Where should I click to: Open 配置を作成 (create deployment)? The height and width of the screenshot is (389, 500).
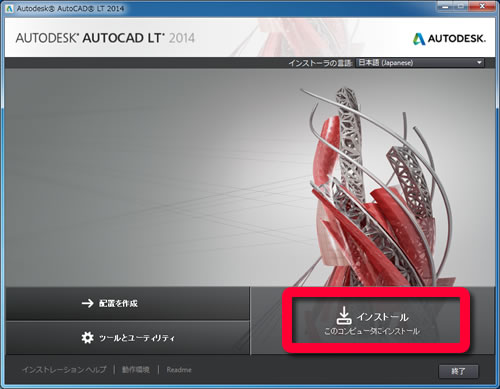click(127, 303)
